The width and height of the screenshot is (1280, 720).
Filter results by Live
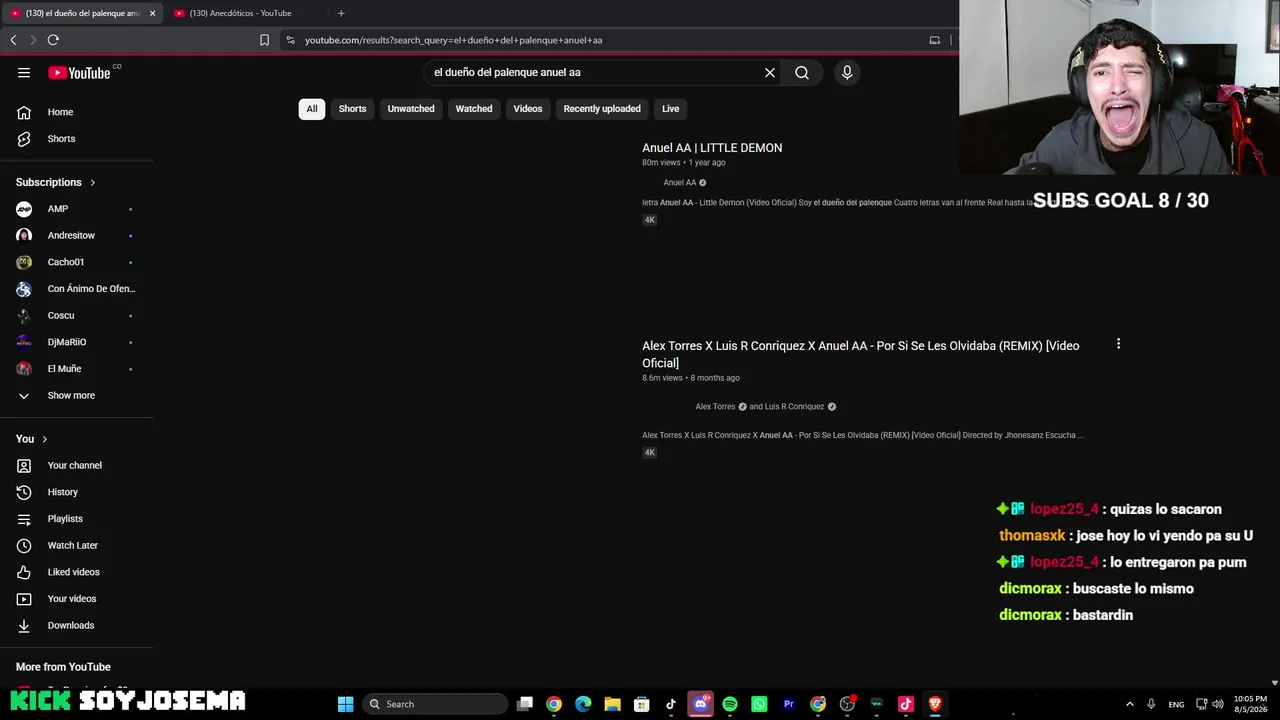pos(670,109)
